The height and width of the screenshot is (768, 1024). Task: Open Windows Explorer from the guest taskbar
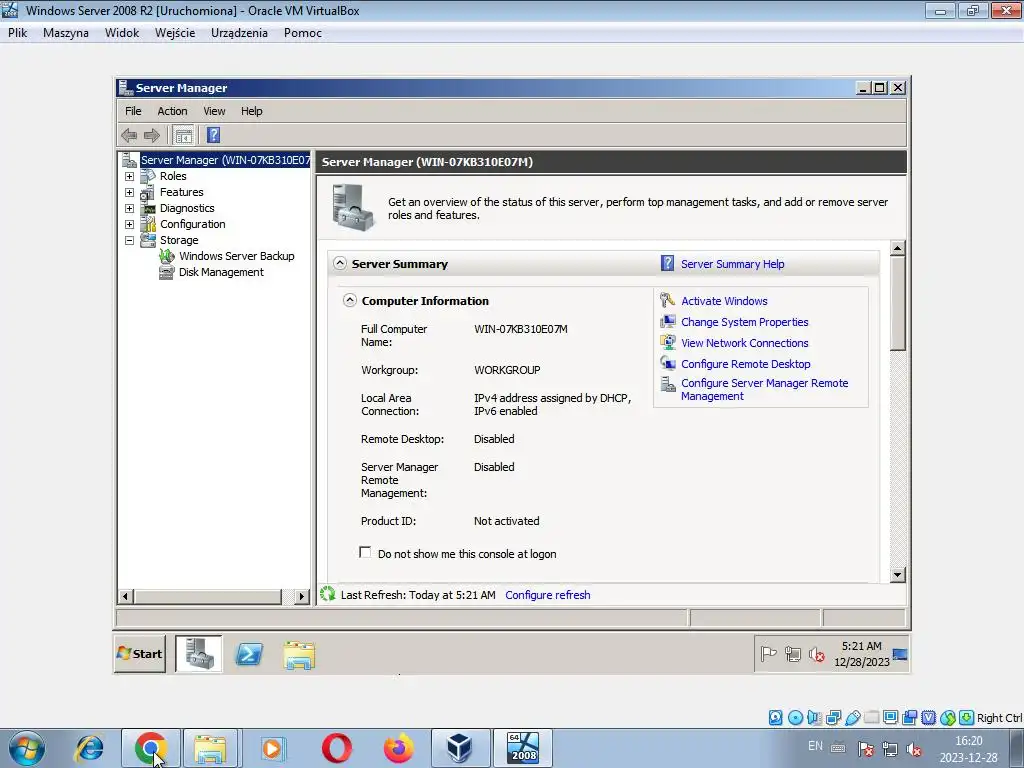(299, 655)
